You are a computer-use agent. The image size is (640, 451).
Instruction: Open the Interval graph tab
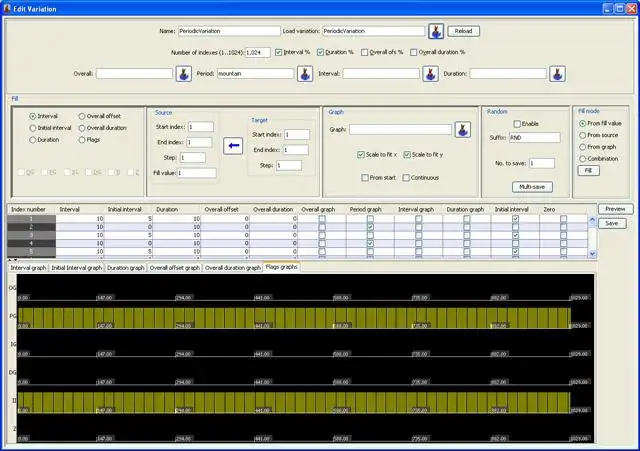[28, 268]
